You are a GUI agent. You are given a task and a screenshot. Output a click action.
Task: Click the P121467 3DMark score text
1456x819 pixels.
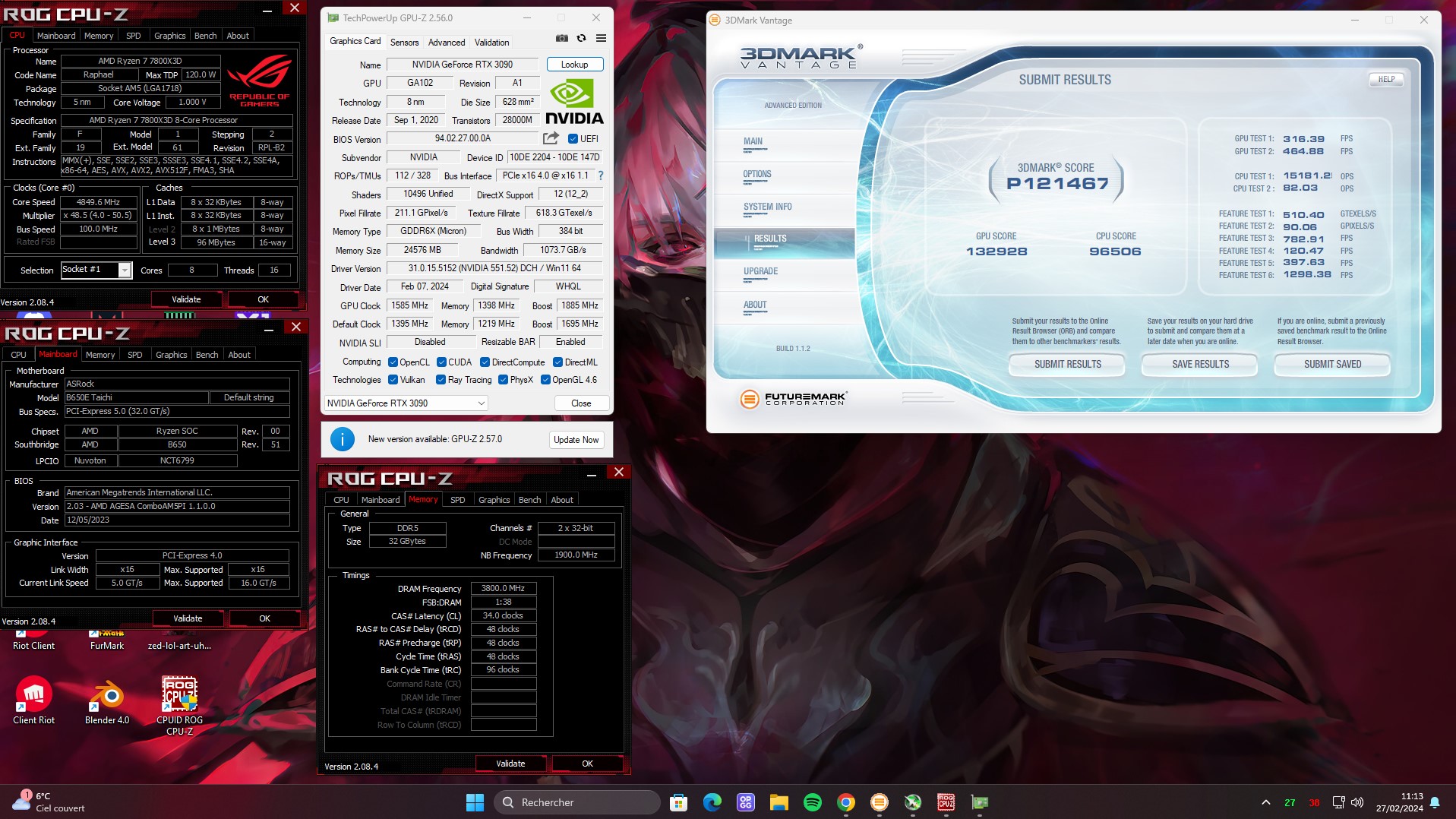1057,183
